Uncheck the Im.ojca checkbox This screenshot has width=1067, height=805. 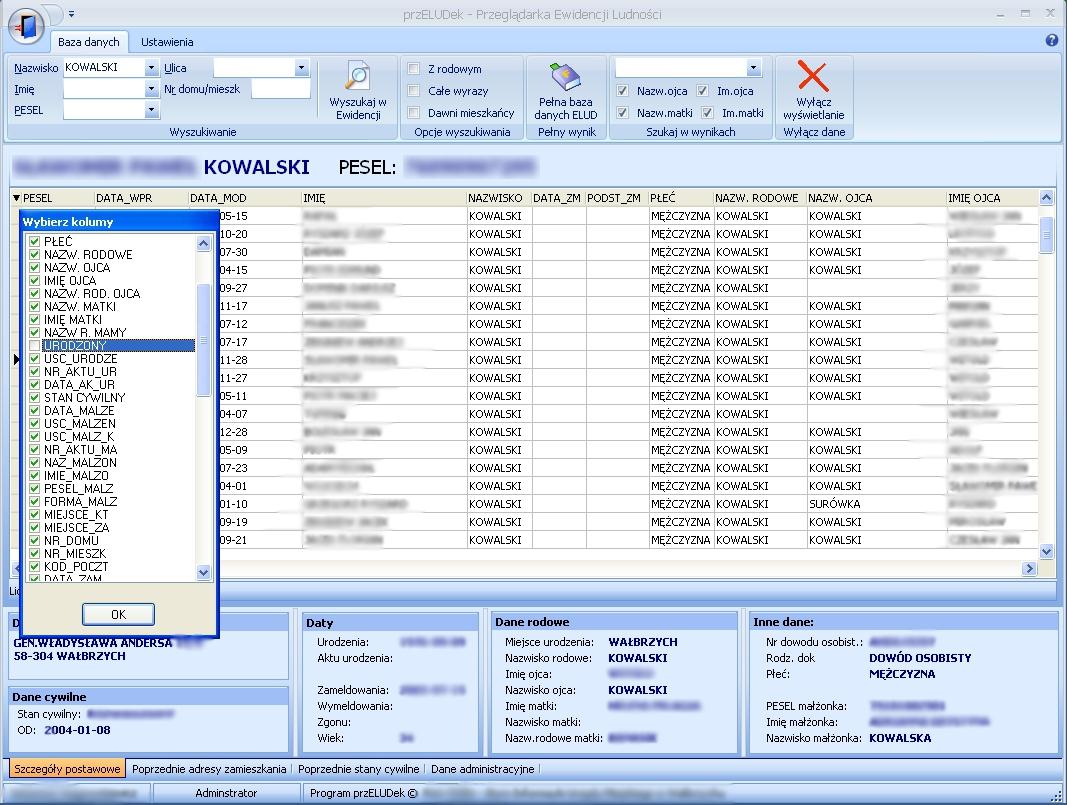click(x=703, y=91)
